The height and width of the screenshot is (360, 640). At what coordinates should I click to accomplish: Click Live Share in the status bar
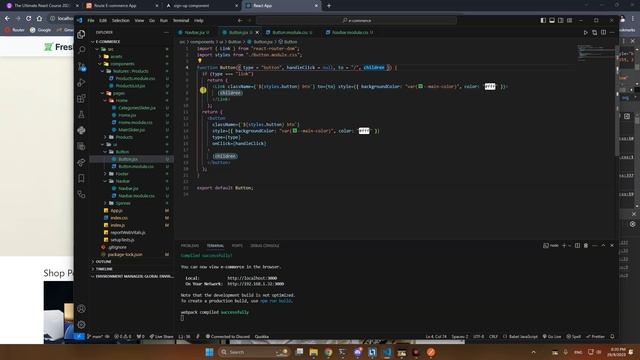(x=161, y=336)
